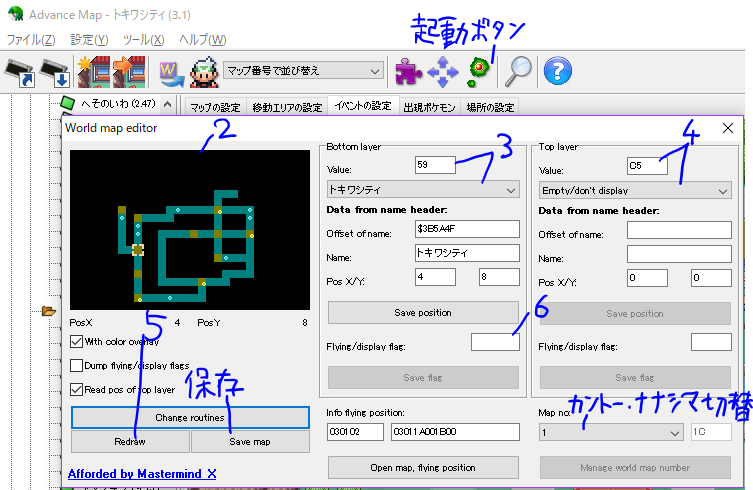Open the マップ番号で並び替え sort dropdown
The image size is (753, 490).
[x=304, y=71]
